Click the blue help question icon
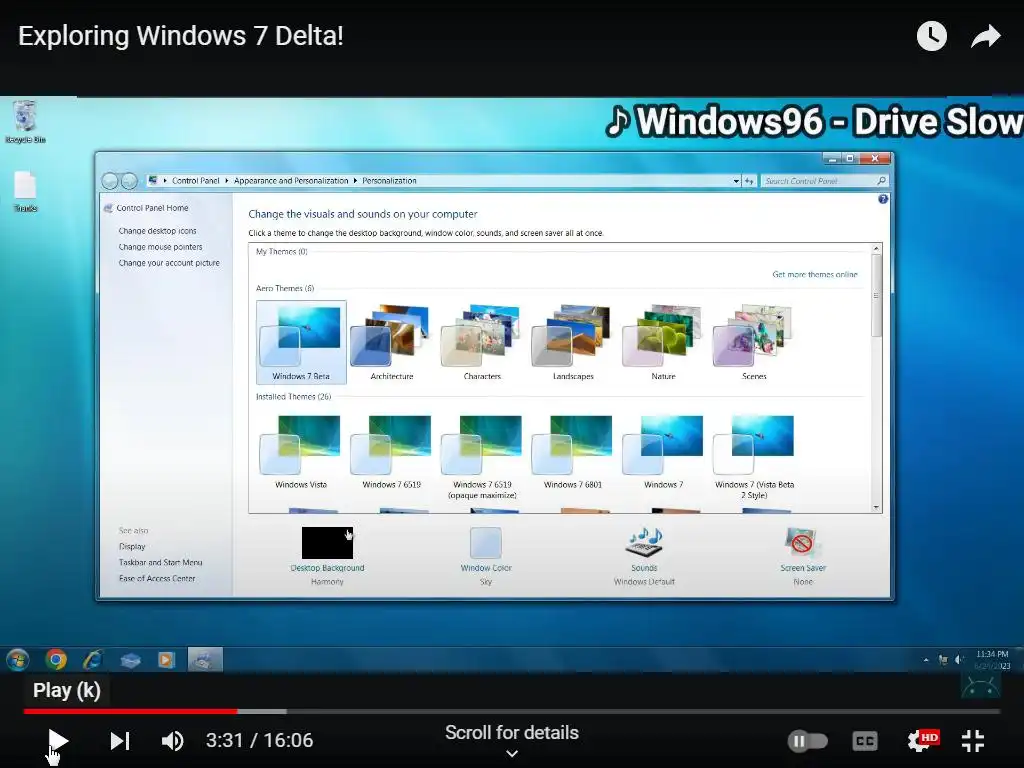 point(883,199)
